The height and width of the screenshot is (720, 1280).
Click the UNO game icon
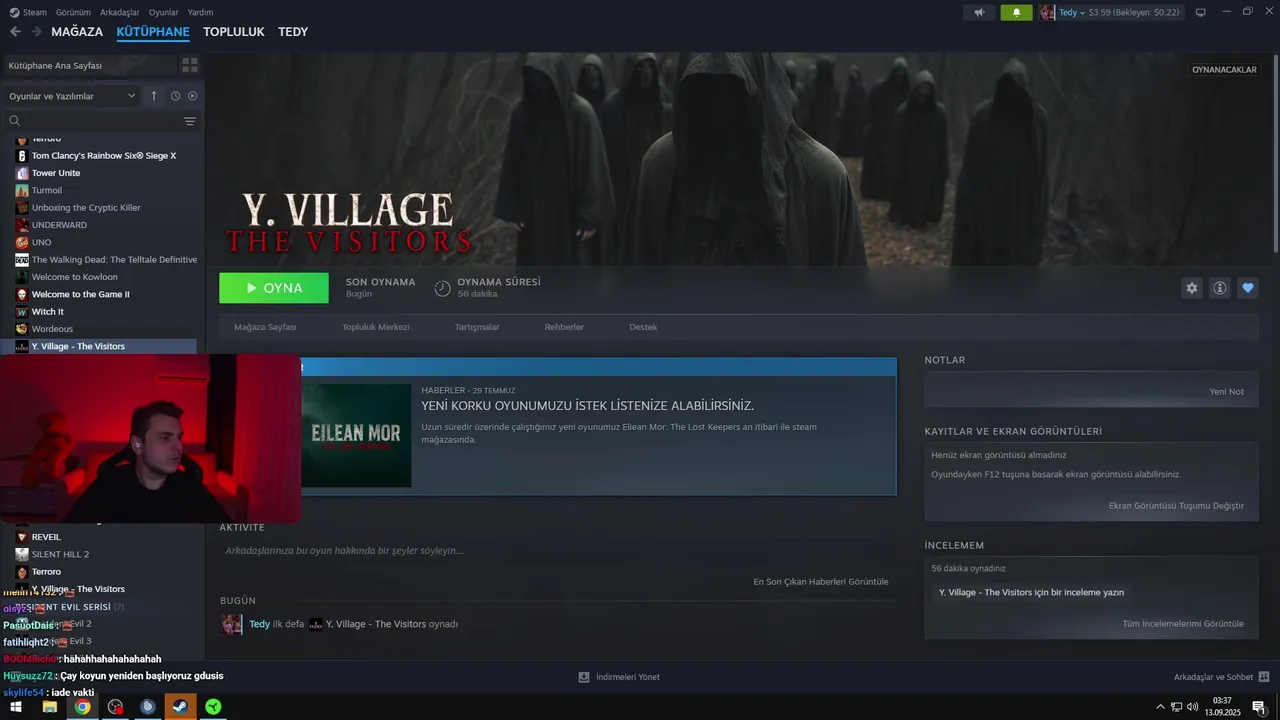tap(22, 242)
